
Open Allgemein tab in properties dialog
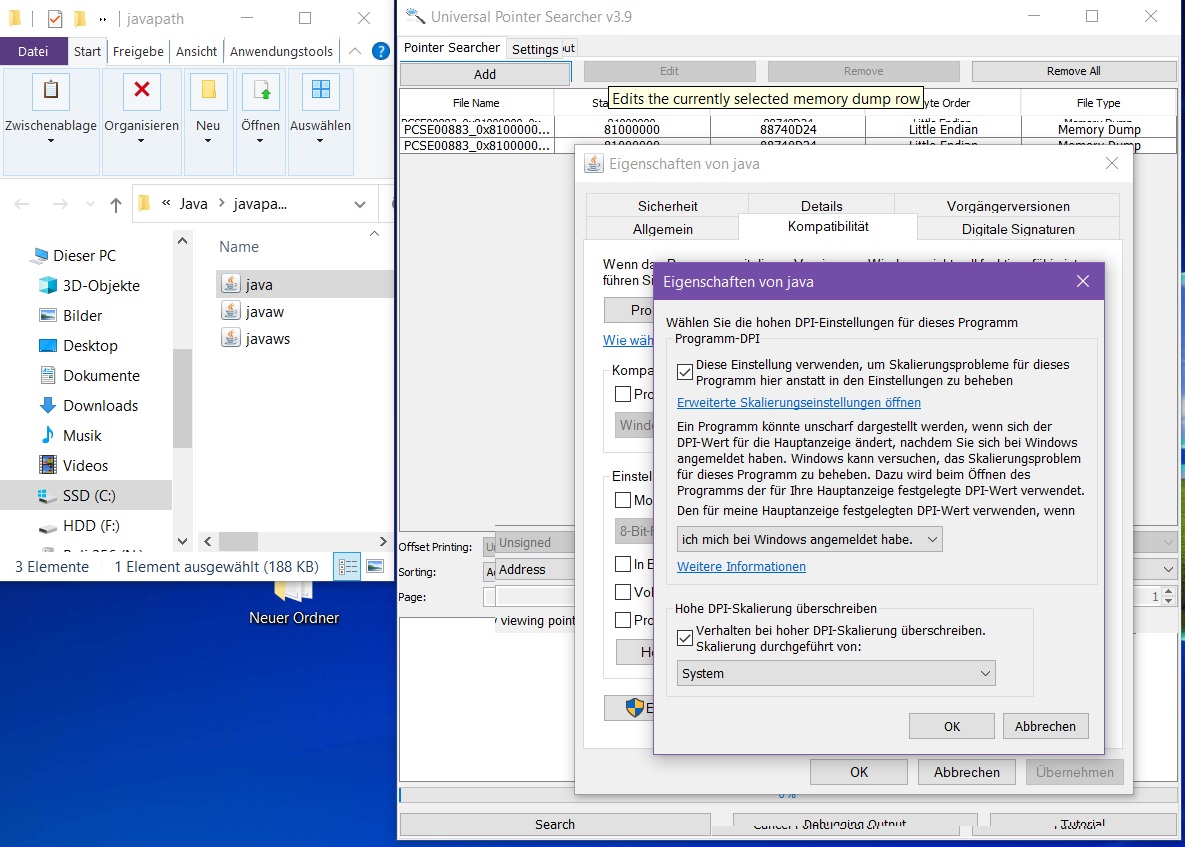[x=663, y=229]
